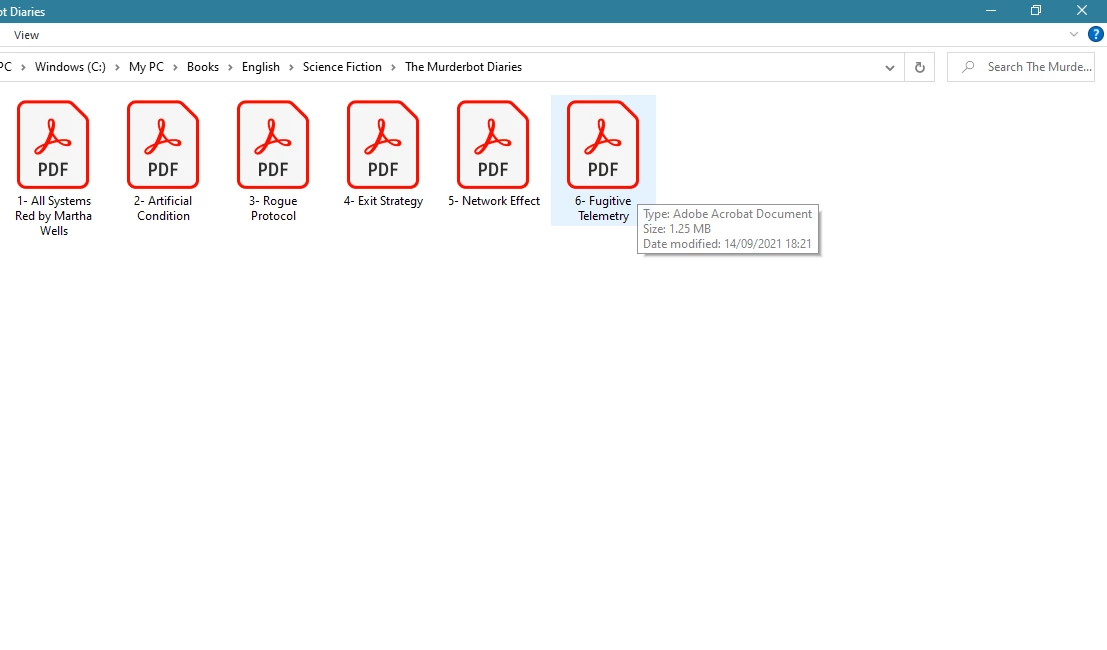Click the search magnifier icon
Screen dimensions: 1107x650
tap(968, 67)
